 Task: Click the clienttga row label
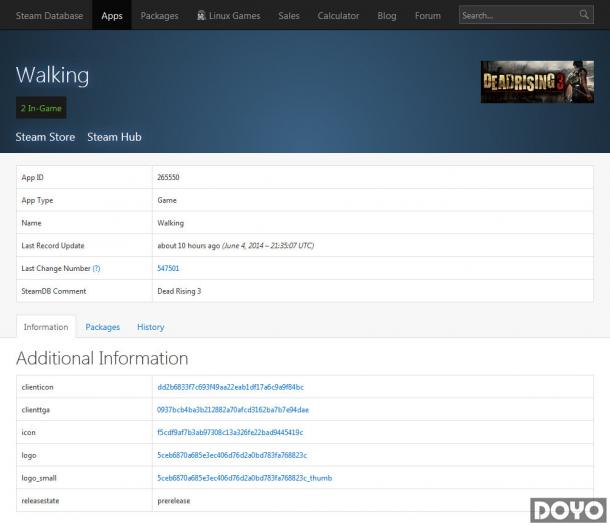tap(35, 410)
